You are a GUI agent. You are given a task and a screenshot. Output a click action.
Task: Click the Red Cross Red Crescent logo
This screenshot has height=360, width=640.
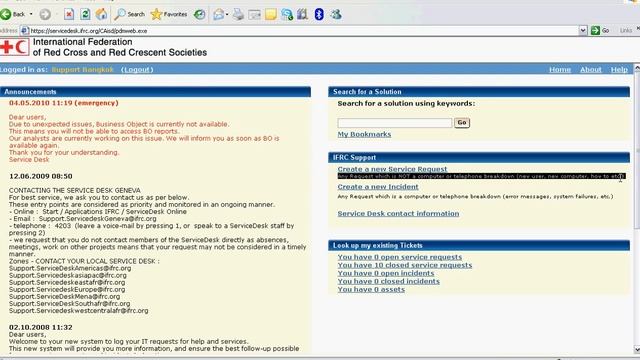click(x=15, y=47)
